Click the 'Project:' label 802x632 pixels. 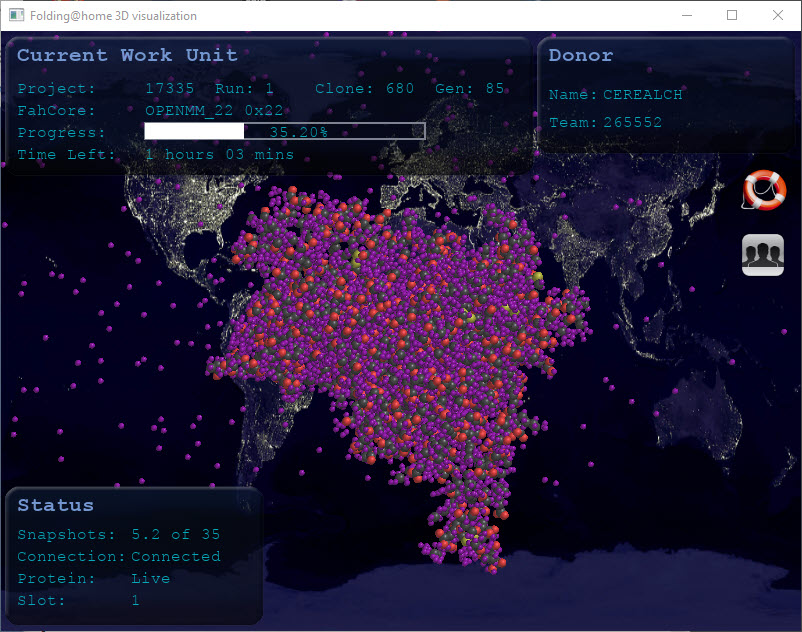(56, 88)
